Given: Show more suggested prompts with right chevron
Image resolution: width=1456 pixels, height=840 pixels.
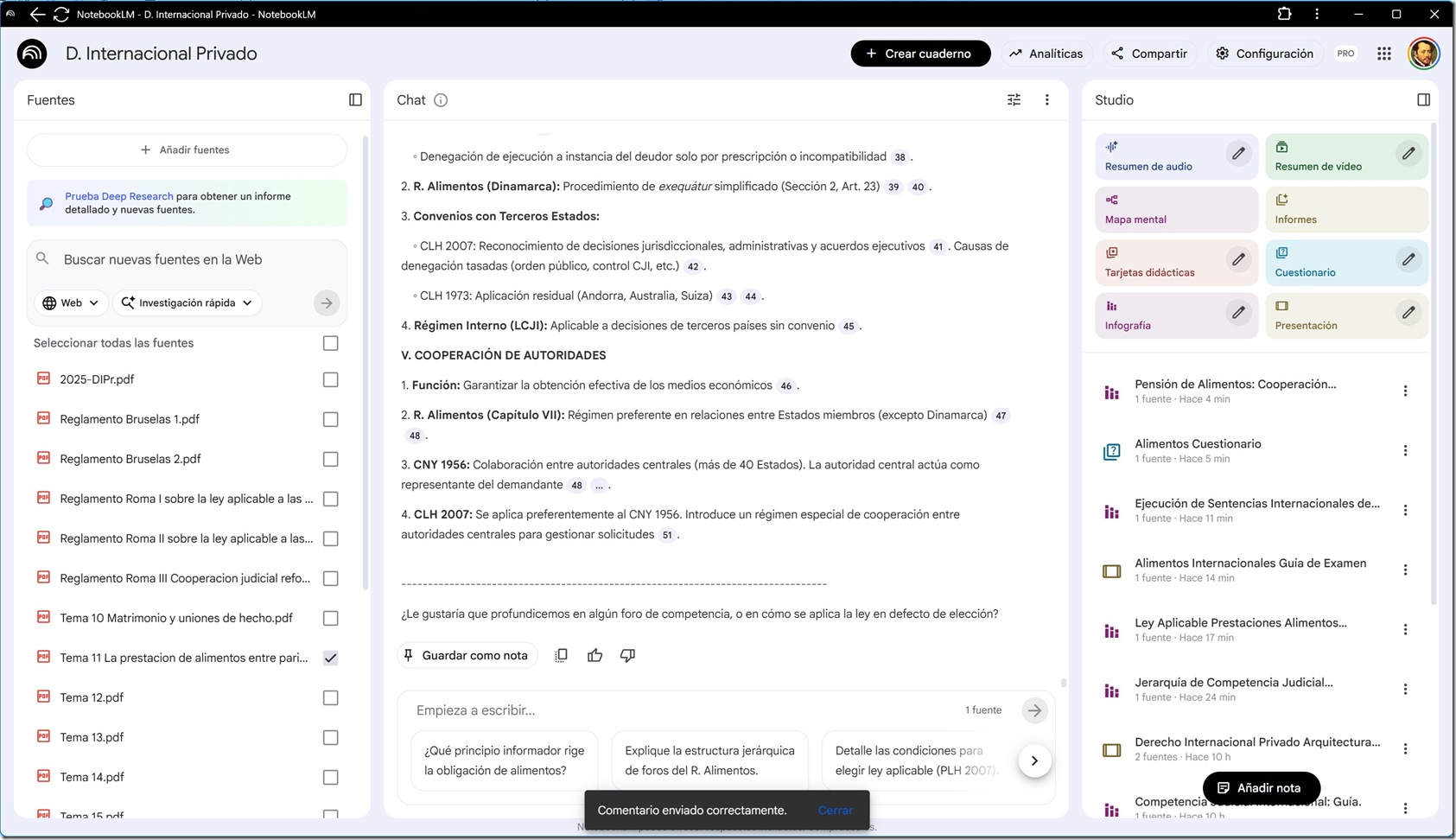Looking at the screenshot, I should [x=1034, y=760].
